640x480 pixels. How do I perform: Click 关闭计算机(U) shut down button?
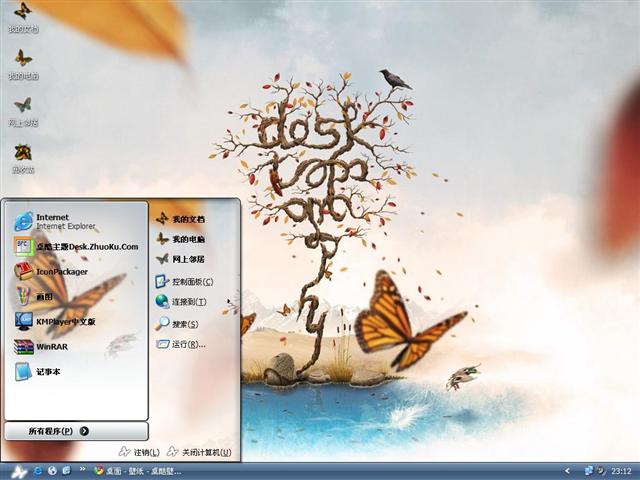point(200,452)
